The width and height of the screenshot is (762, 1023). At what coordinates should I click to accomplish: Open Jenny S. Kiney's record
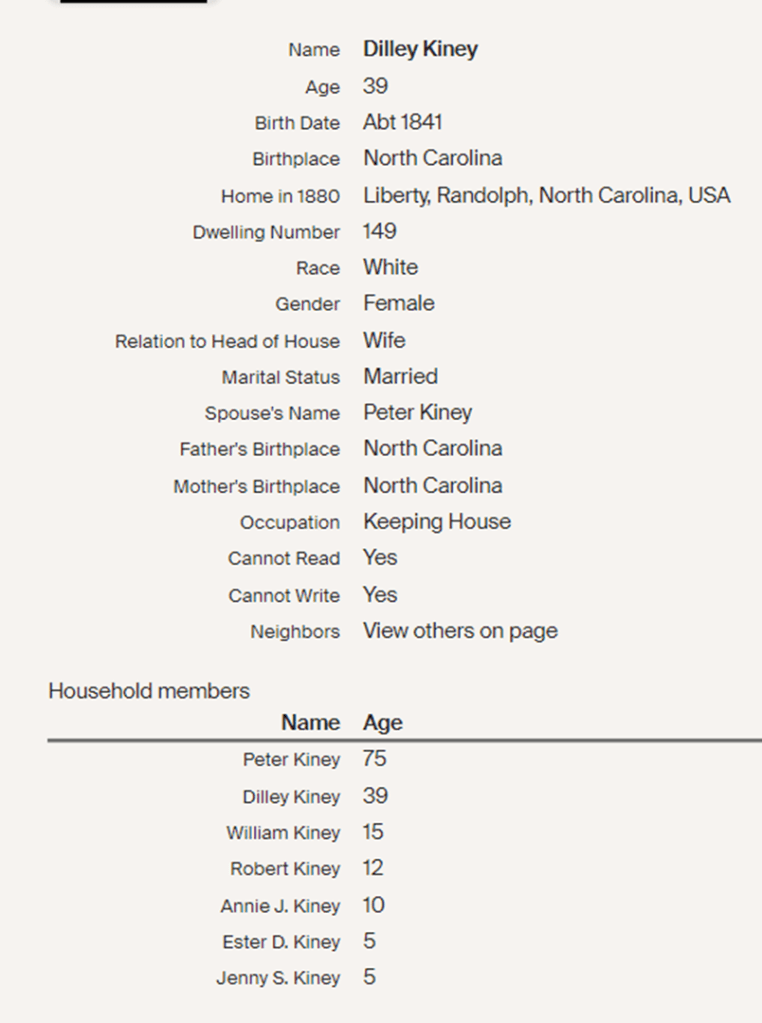[278, 978]
